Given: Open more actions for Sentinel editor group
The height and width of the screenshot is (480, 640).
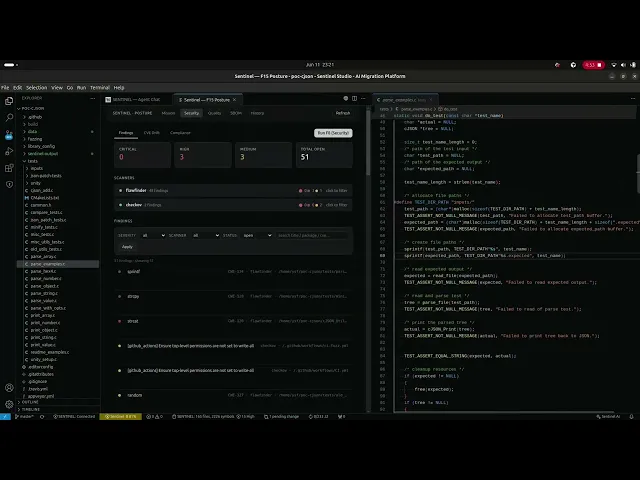Looking at the screenshot, I should click(363, 98).
